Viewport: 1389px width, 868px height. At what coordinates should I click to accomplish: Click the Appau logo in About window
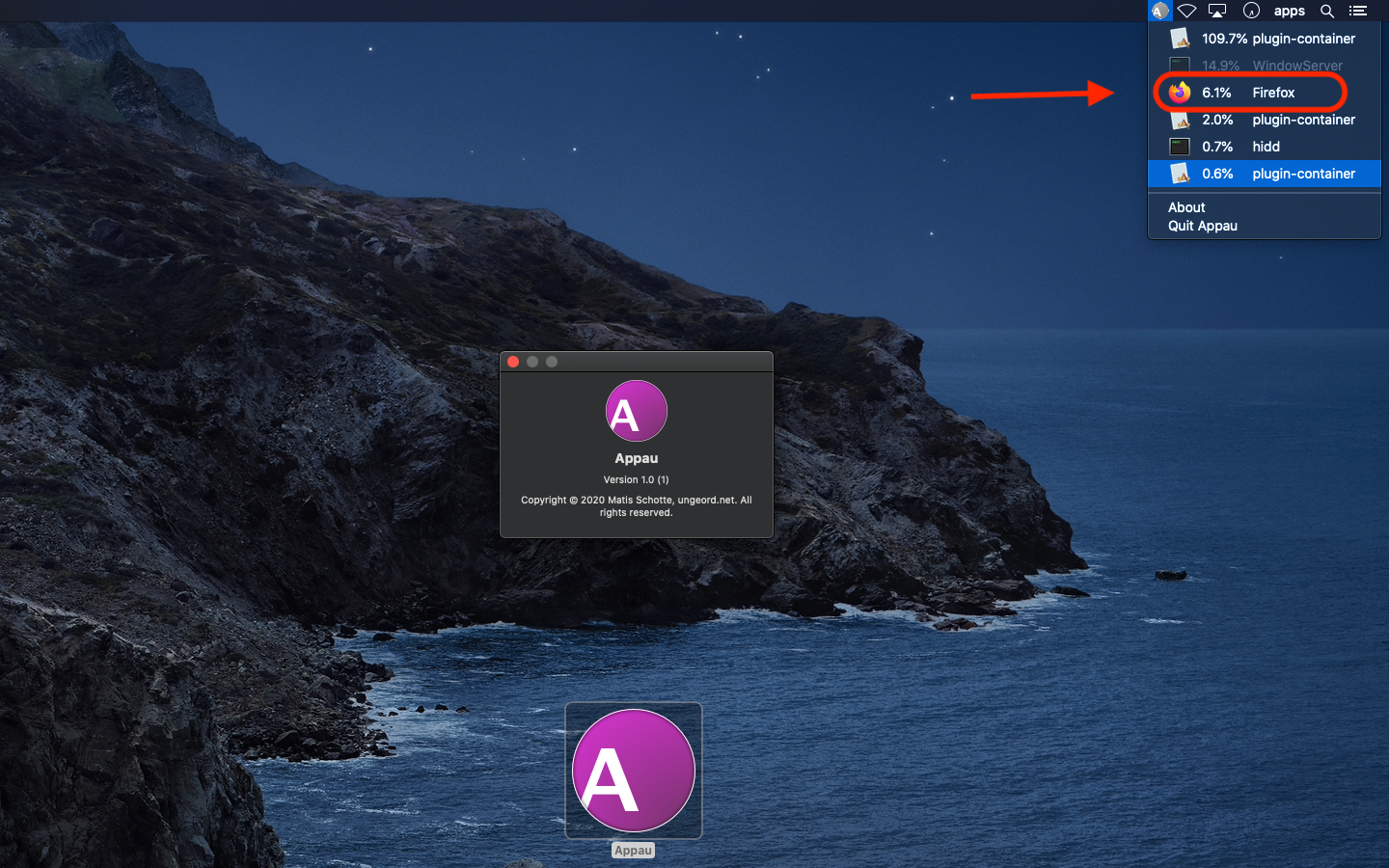point(636,412)
